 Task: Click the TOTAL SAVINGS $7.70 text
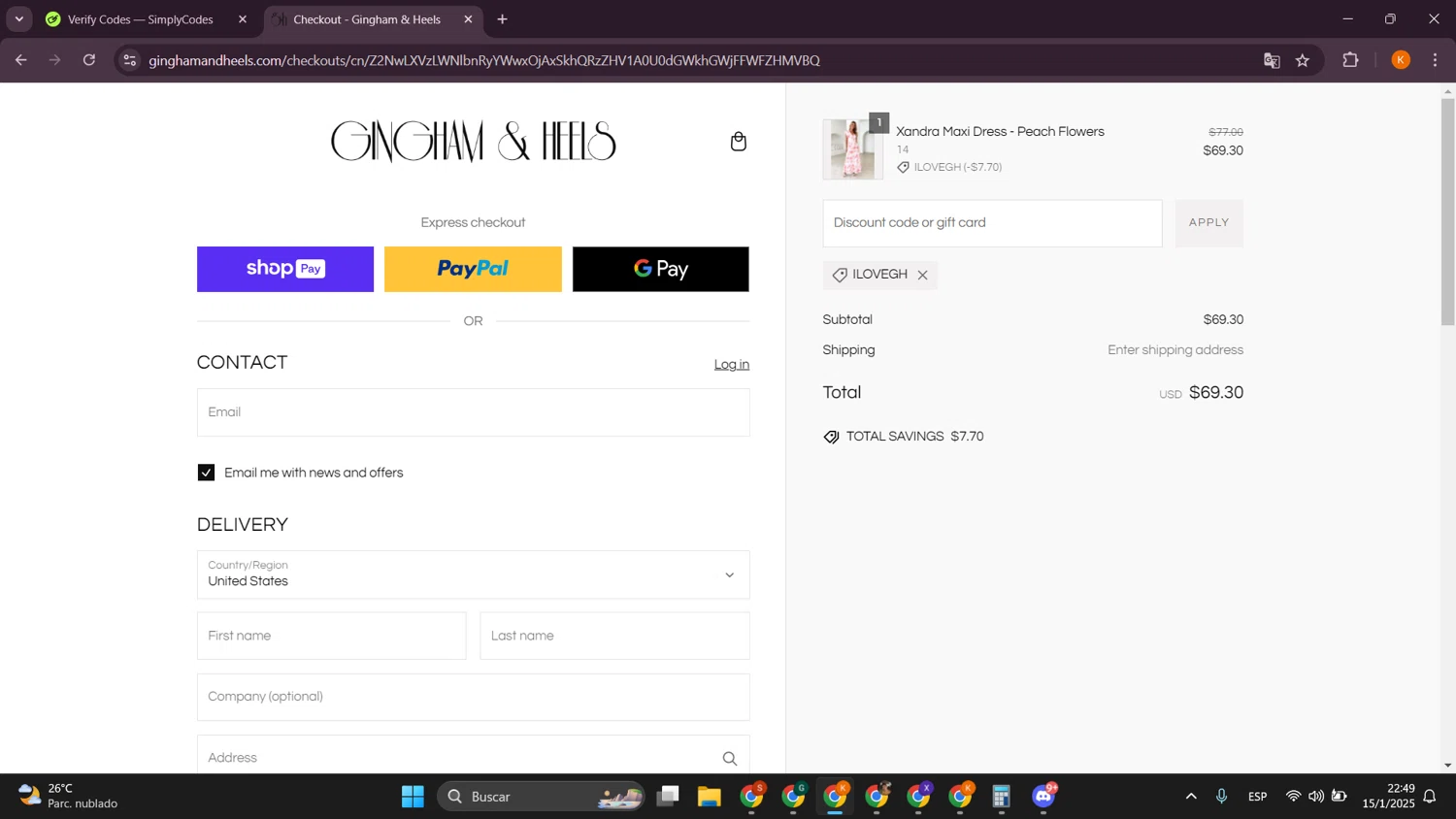click(x=914, y=437)
